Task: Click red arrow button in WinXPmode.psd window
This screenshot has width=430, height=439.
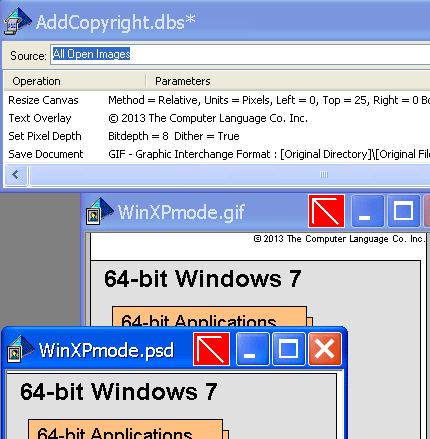Action: 211,349
